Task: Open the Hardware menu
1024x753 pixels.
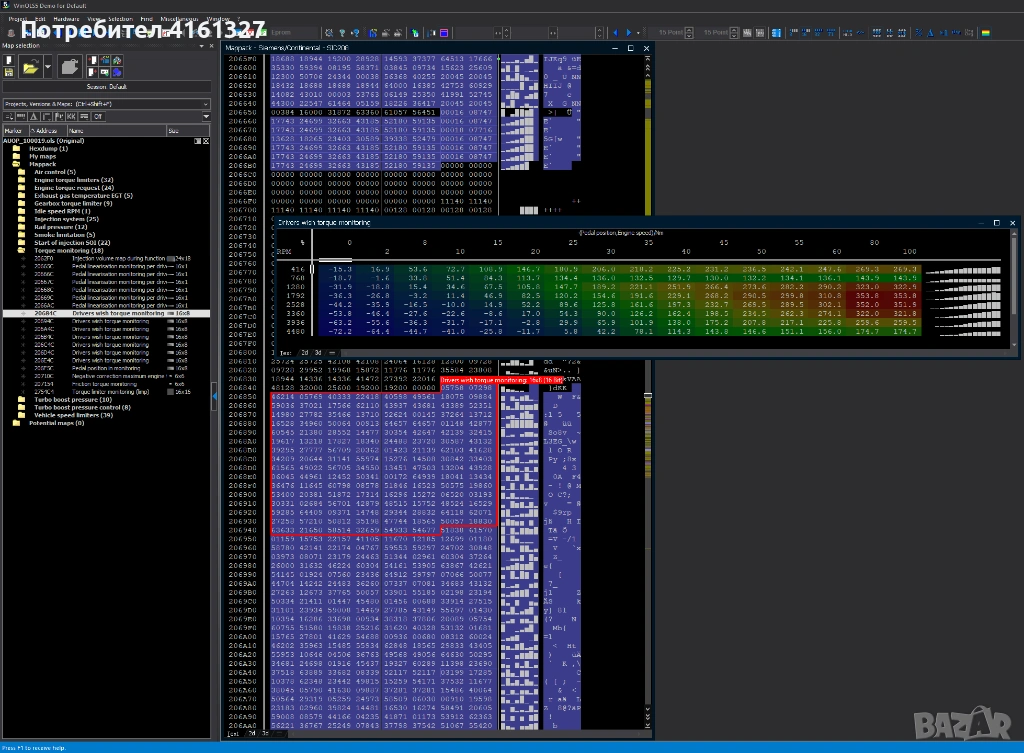Action: 67,19
